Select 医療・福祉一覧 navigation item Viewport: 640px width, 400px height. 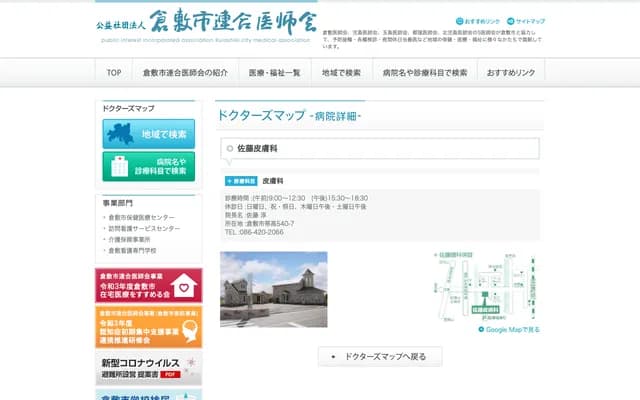pos(274,73)
